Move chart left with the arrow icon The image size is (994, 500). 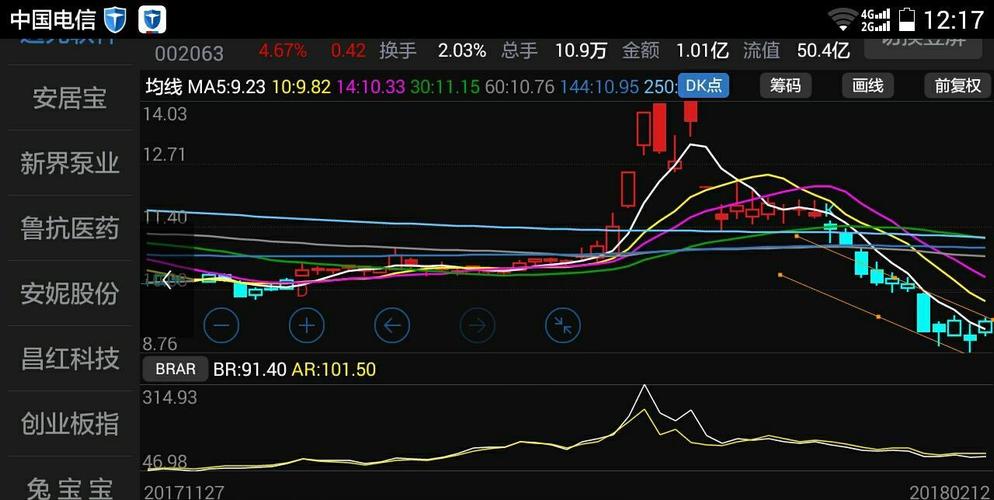(x=392, y=326)
